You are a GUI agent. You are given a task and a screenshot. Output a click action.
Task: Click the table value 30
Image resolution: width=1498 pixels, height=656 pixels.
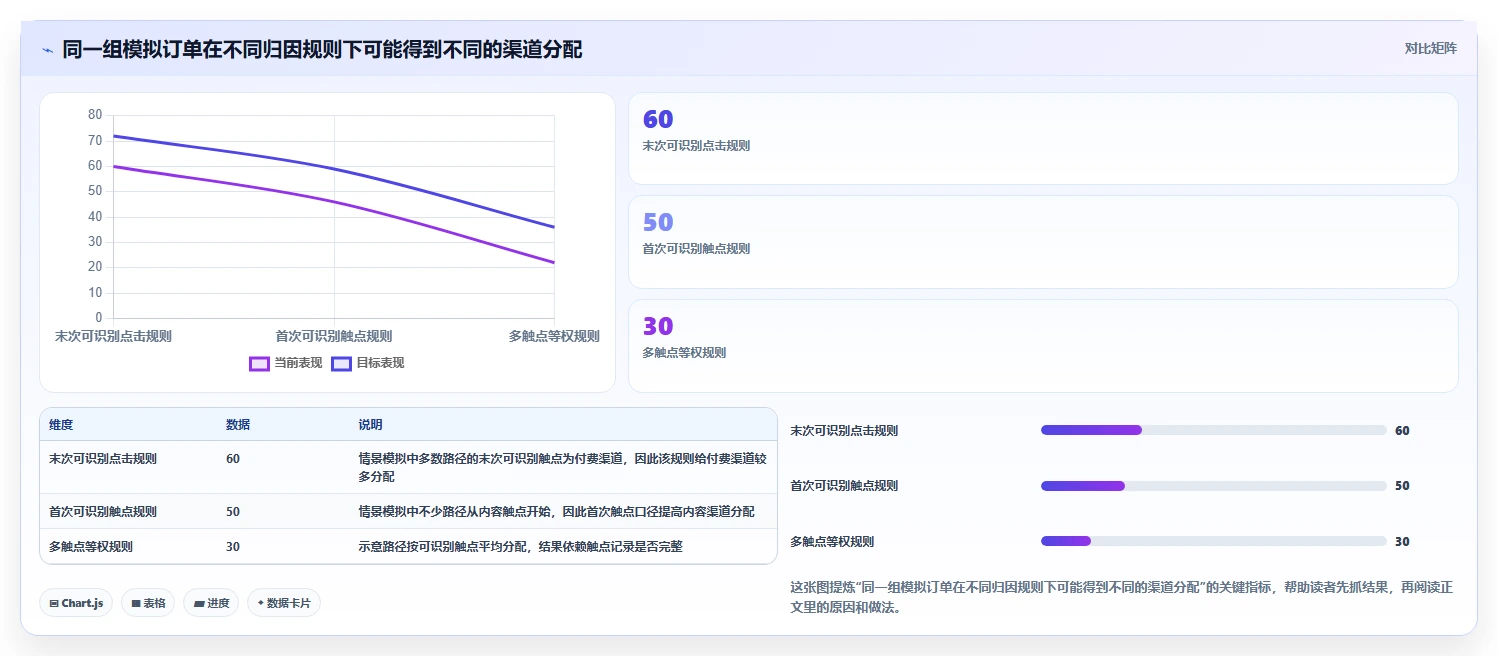tap(233, 547)
